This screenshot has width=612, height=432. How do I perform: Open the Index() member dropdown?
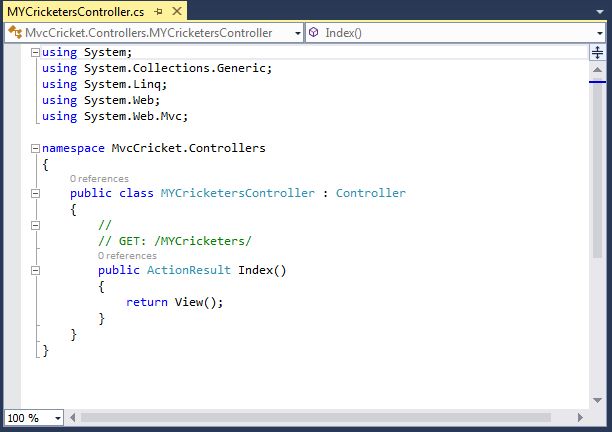click(x=455, y=33)
